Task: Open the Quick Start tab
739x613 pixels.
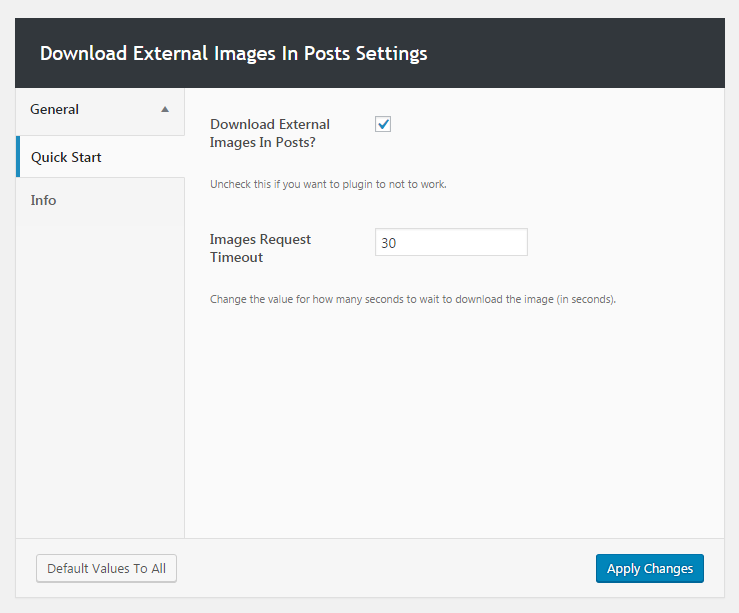Action: (x=67, y=157)
